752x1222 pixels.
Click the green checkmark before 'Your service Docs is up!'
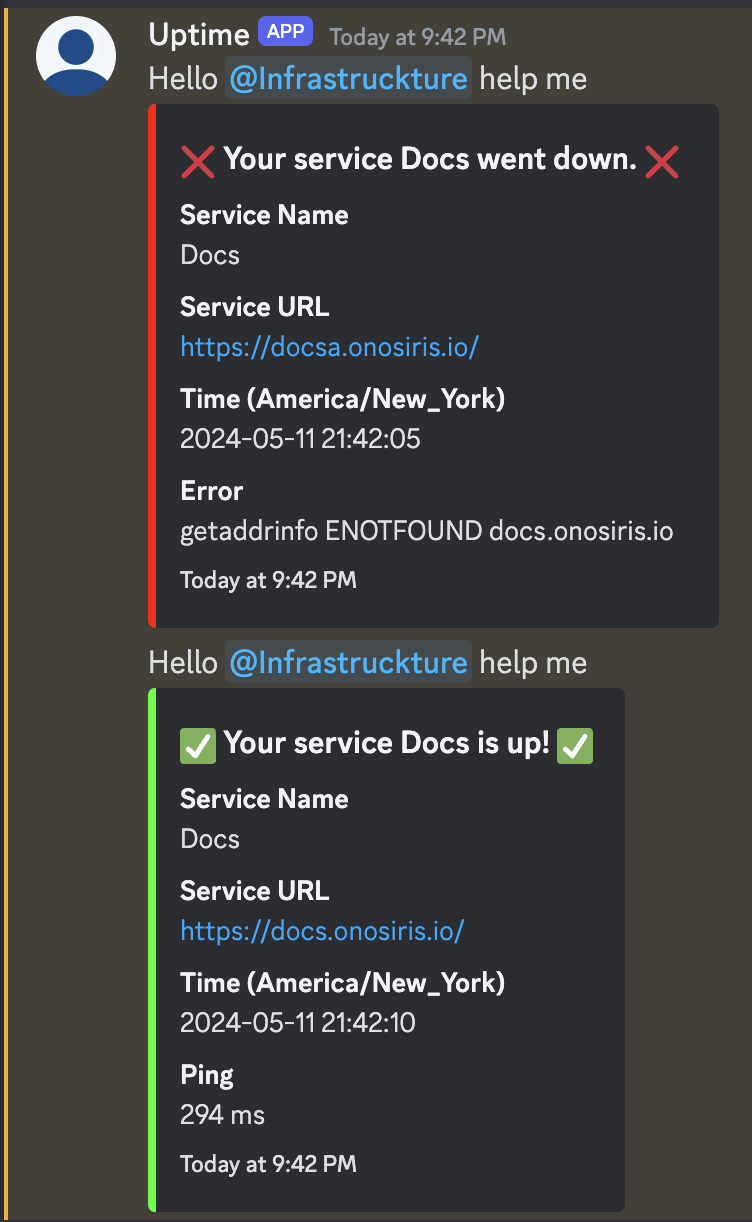click(x=197, y=745)
